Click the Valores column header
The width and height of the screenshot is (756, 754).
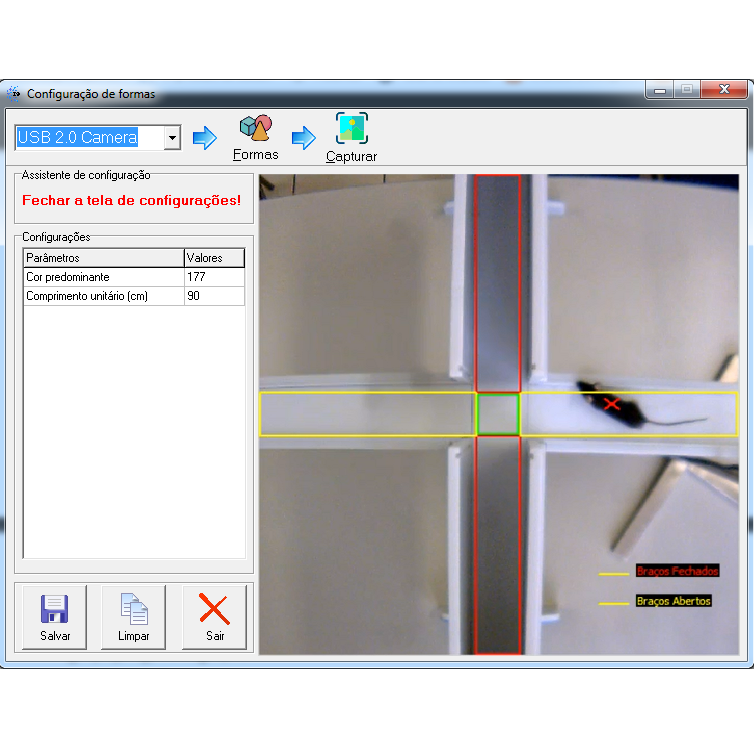point(214,258)
